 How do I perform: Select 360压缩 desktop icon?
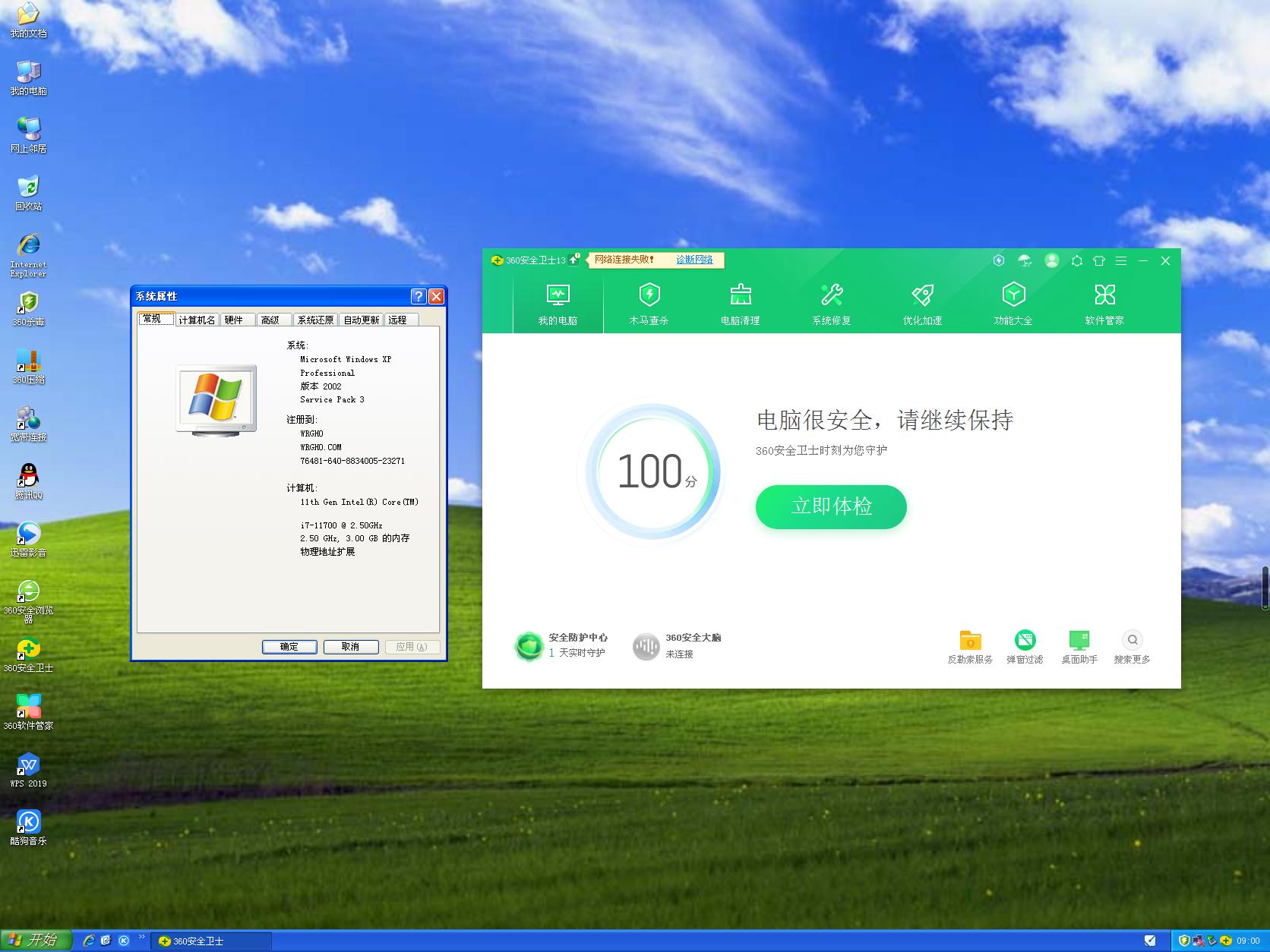tap(29, 367)
